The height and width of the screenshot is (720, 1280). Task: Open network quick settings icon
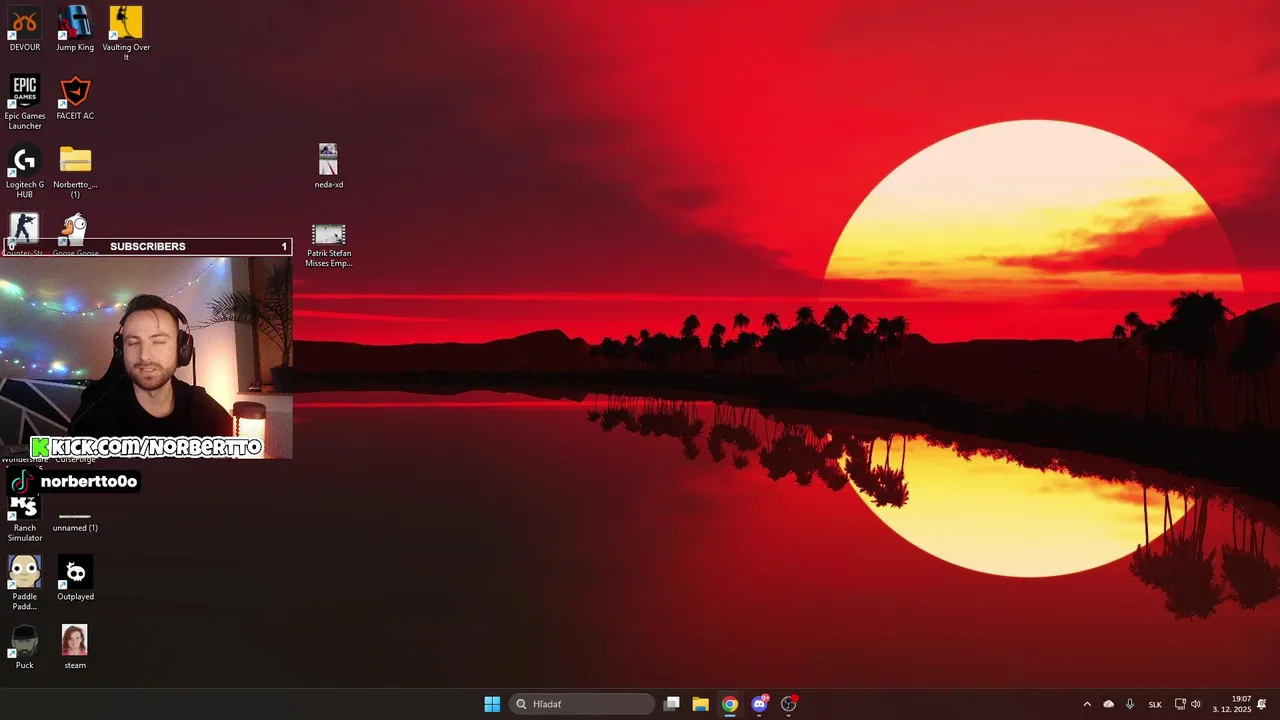click(x=1180, y=704)
